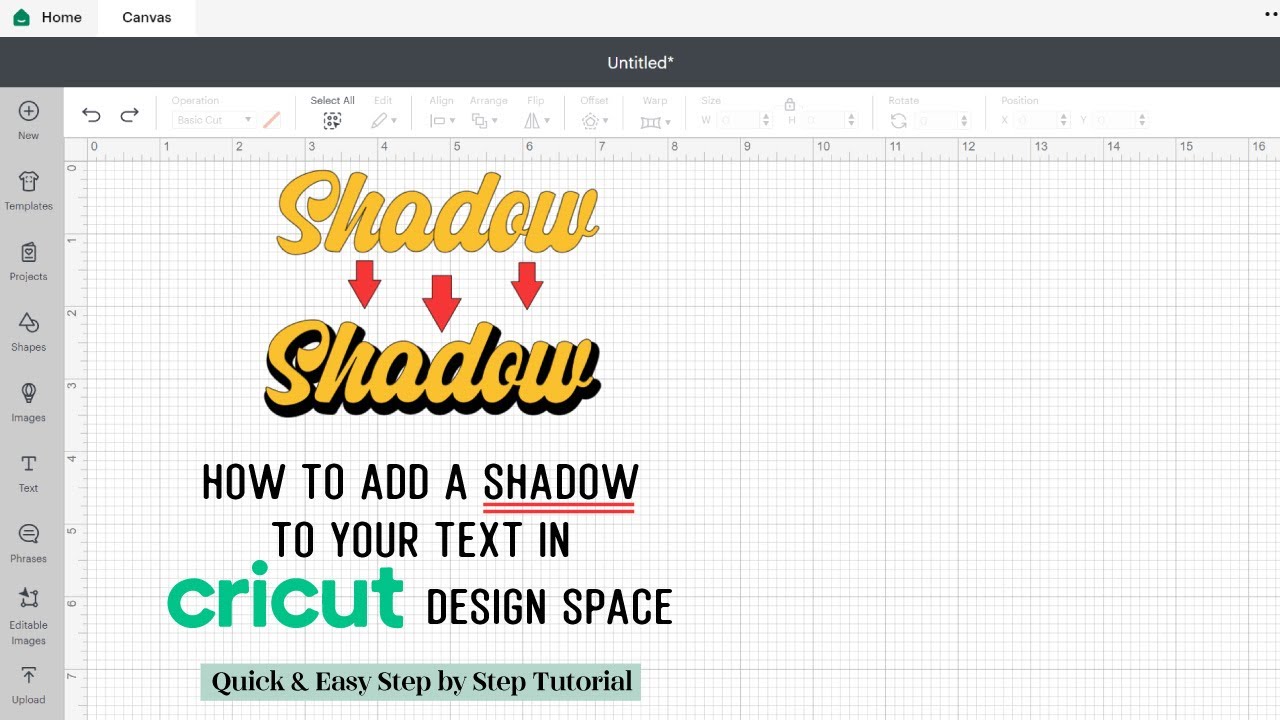Click the Size width input field
The height and width of the screenshot is (720, 1280).
pos(738,120)
